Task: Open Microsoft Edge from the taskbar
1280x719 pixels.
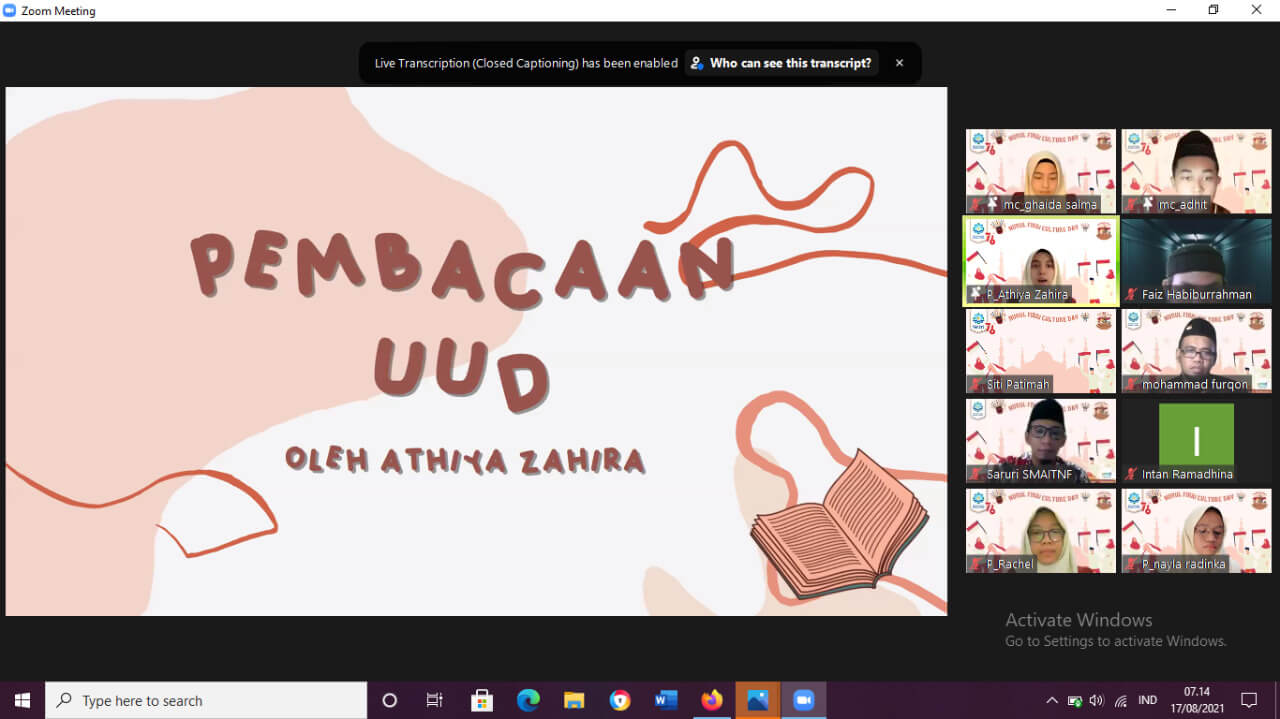Action: point(528,700)
